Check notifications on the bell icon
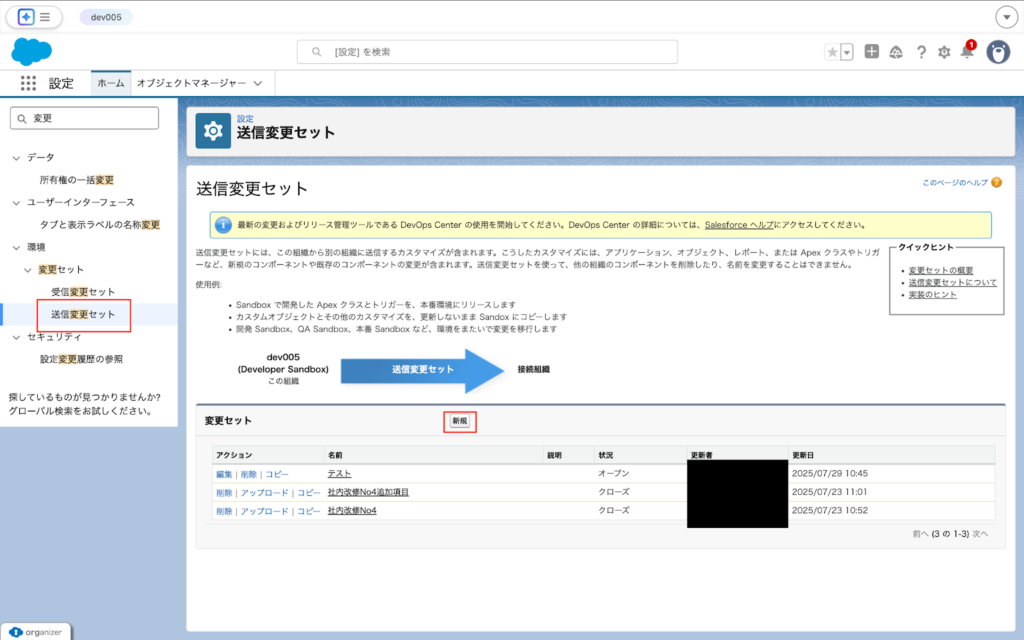 tap(965, 53)
